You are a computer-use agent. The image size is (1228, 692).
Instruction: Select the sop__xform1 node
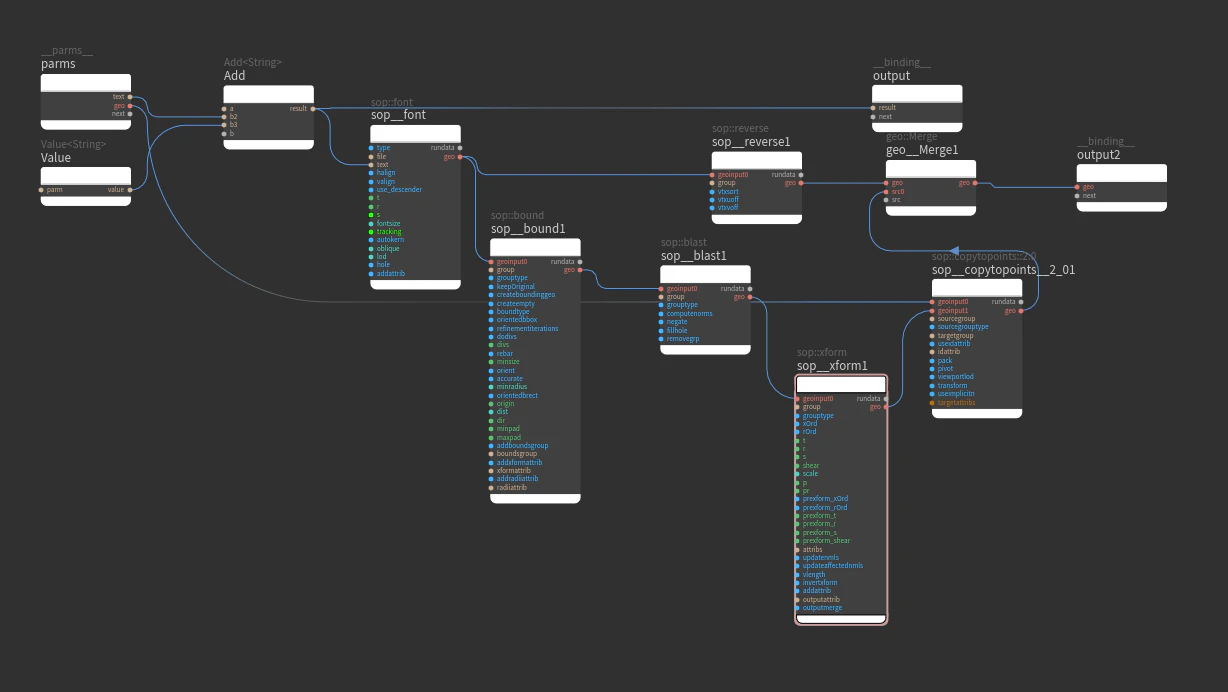pos(841,500)
